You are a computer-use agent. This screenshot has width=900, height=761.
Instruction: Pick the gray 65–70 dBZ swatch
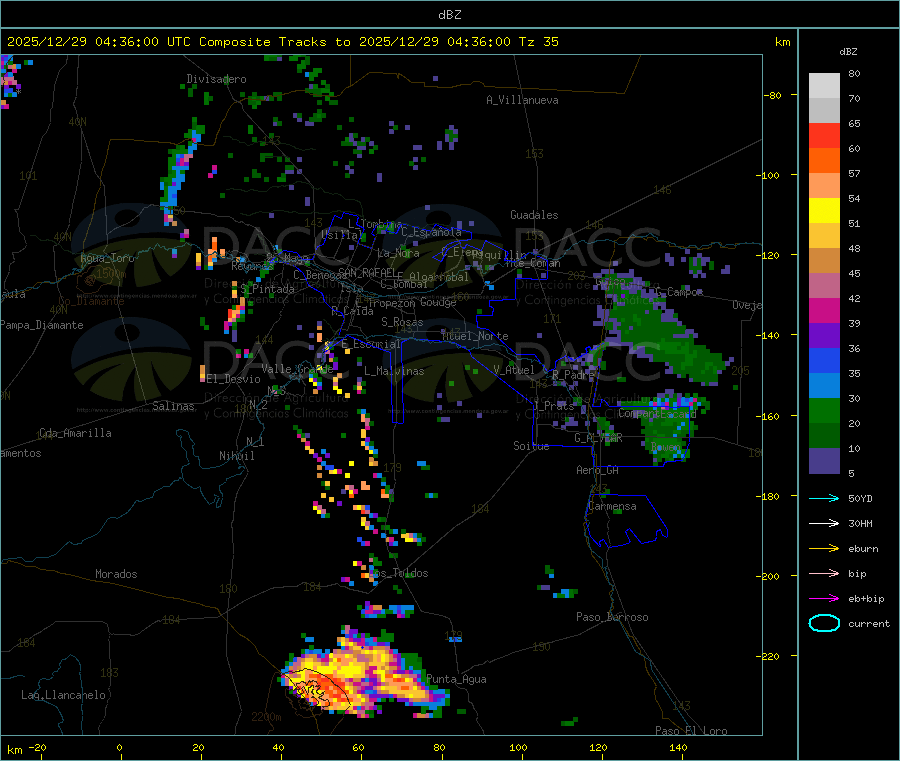[x=824, y=111]
